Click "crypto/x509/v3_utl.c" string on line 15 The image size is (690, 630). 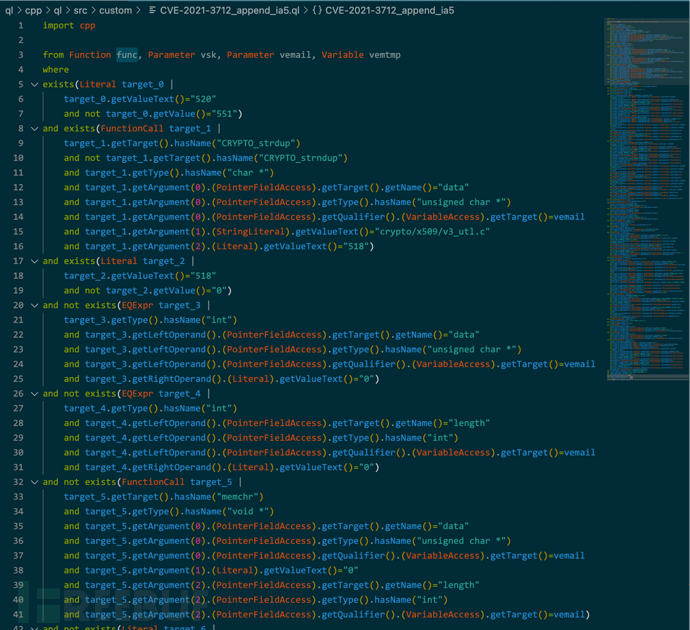(x=432, y=232)
